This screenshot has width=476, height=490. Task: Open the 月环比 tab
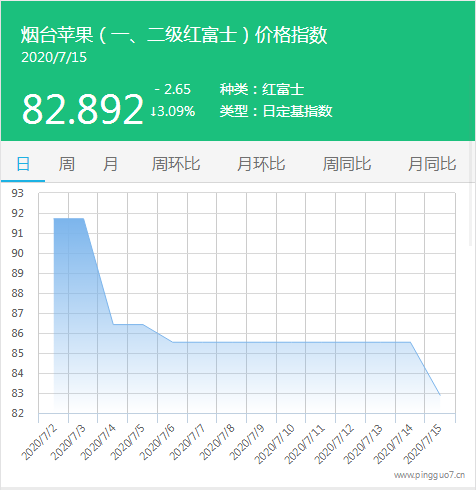tap(261, 164)
